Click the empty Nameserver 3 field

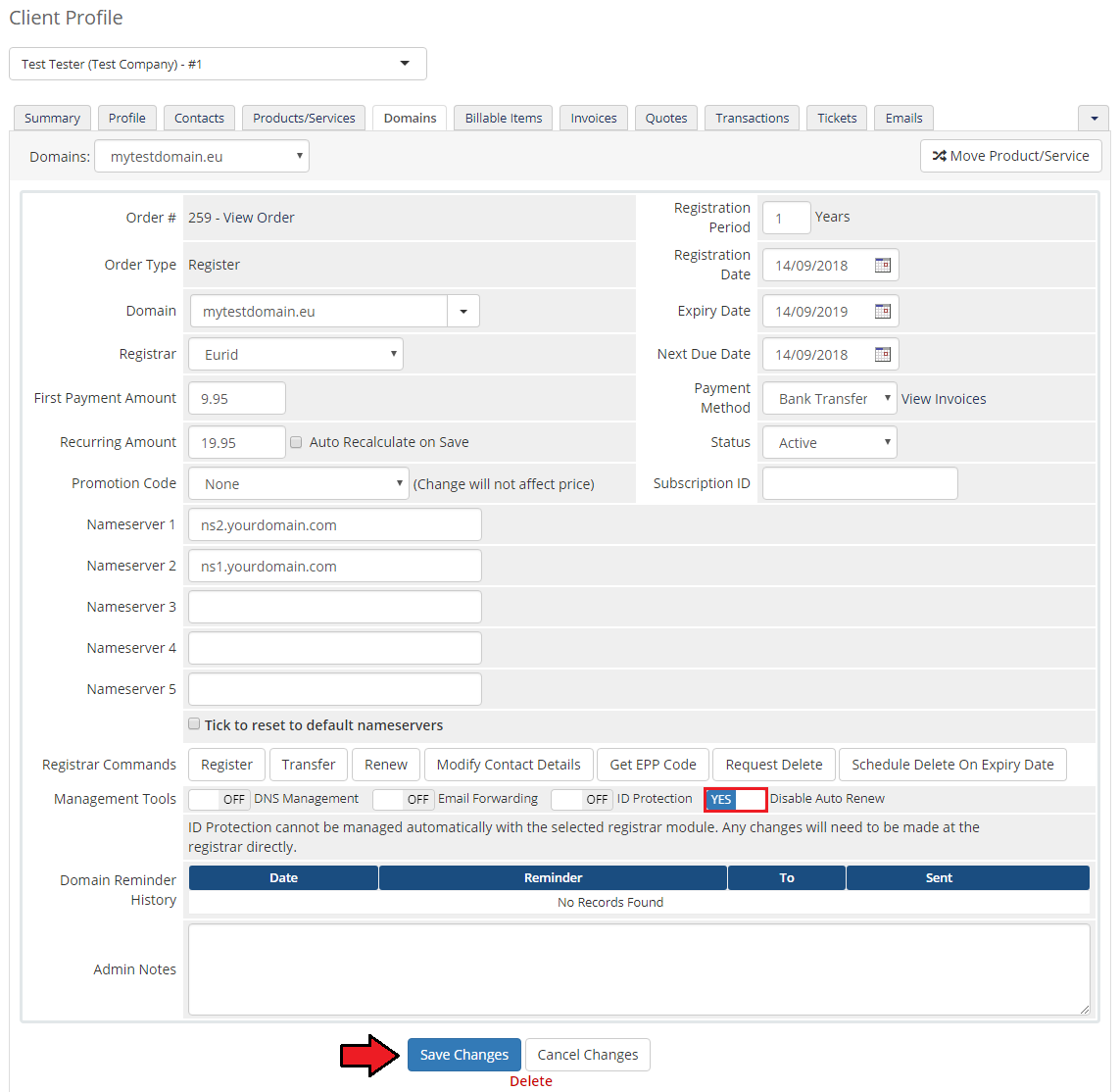pyautogui.click(x=335, y=607)
